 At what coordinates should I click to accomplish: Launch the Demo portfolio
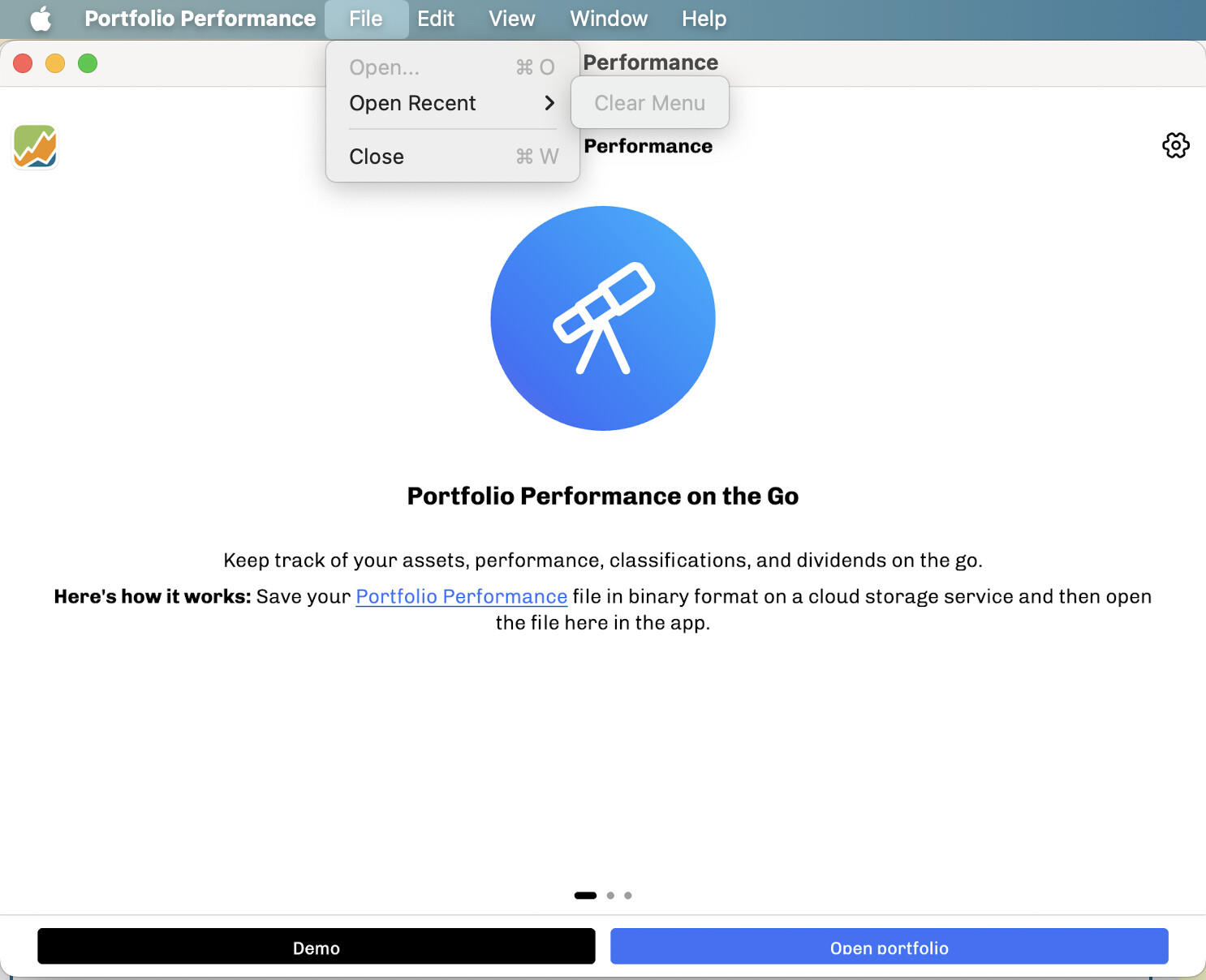(317, 947)
